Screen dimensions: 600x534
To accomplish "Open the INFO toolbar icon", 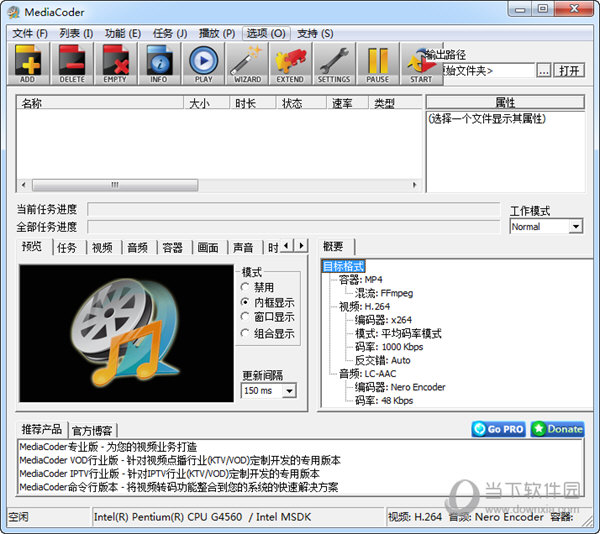I will (x=159, y=63).
